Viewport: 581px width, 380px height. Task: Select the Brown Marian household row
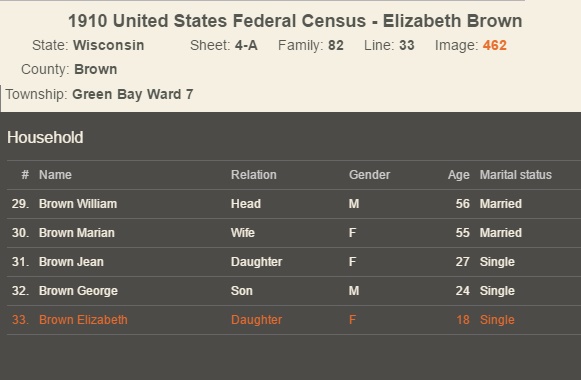(294, 233)
